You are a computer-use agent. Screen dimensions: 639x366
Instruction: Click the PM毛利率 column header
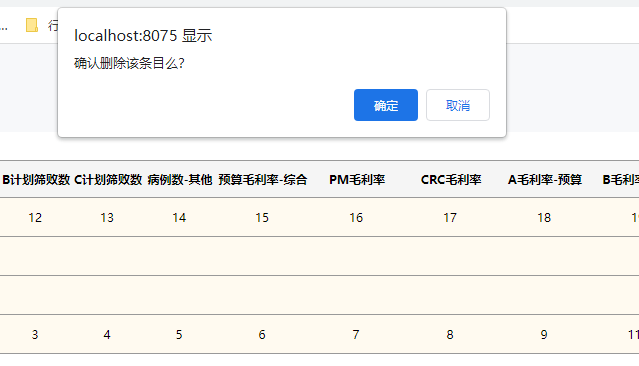(x=357, y=180)
